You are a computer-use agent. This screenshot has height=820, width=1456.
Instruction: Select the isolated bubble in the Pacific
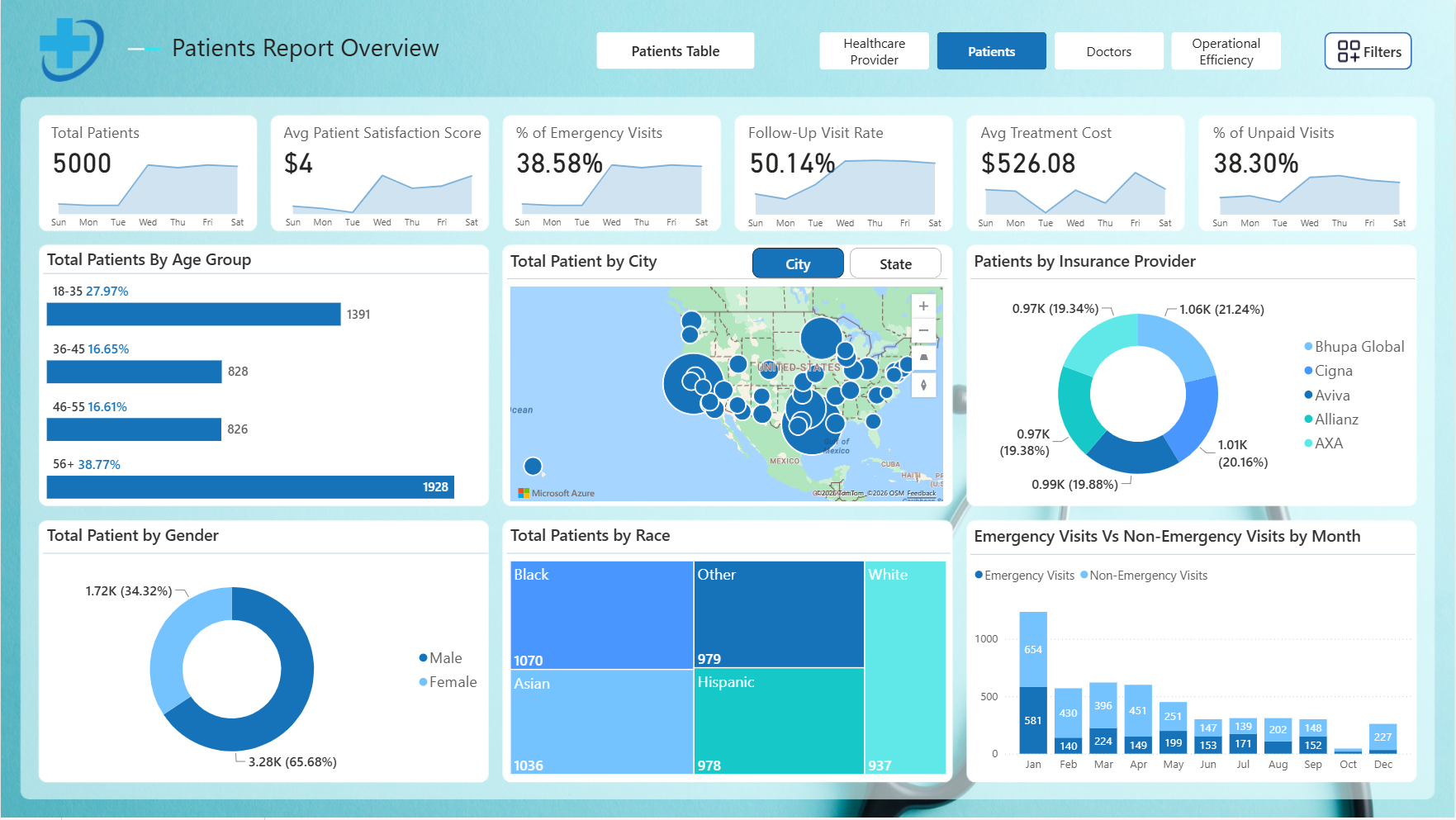click(x=534, y=467)
